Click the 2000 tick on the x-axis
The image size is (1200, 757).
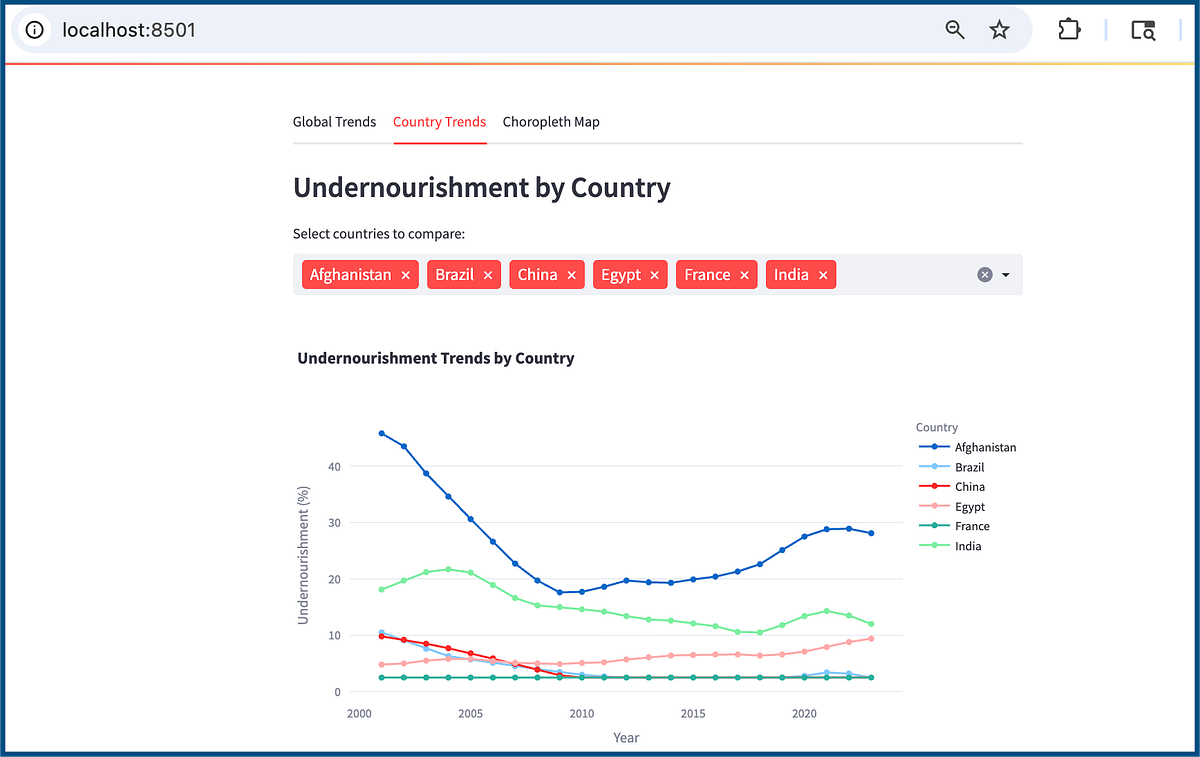click(x=357, y=714)
